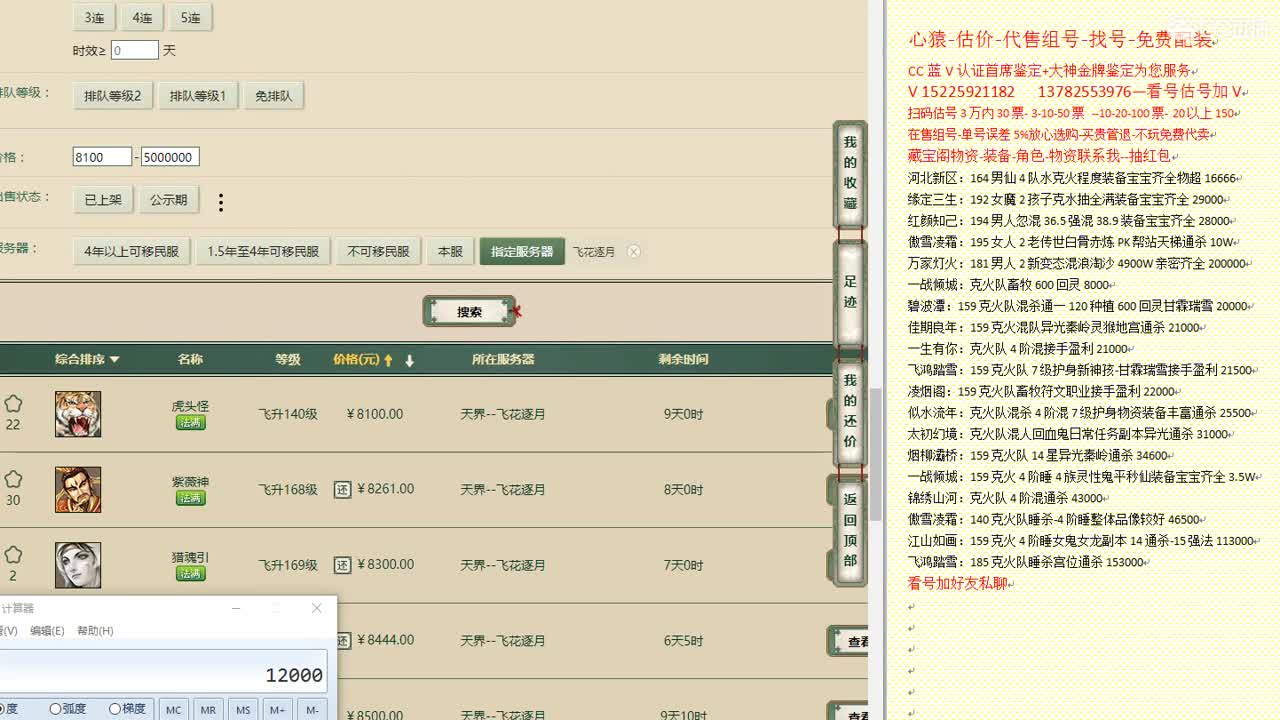
Task: Click 查看 button for ¥8444.00 listing
Action: [849, 642]
